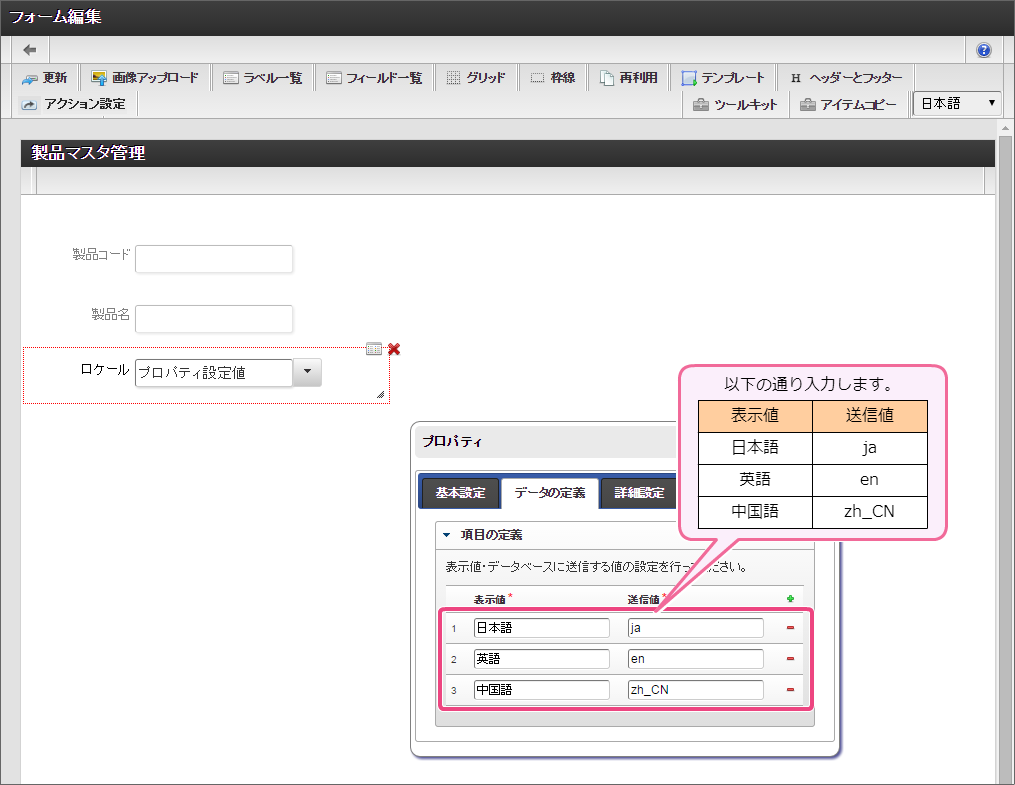Image resolution: width=1015 pixels, height=785 pixels.
Task: Open フィールド一覧 list
Action: (374, 78)
